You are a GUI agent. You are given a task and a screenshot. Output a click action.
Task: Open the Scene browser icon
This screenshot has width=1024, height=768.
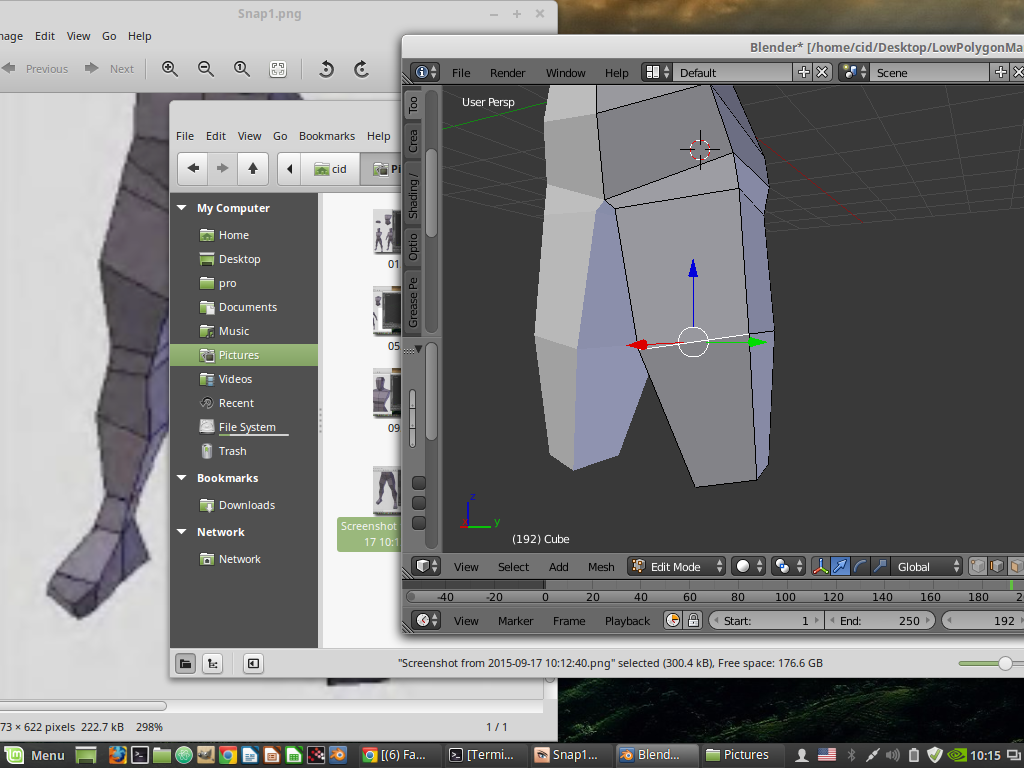[x=854, y=72]
